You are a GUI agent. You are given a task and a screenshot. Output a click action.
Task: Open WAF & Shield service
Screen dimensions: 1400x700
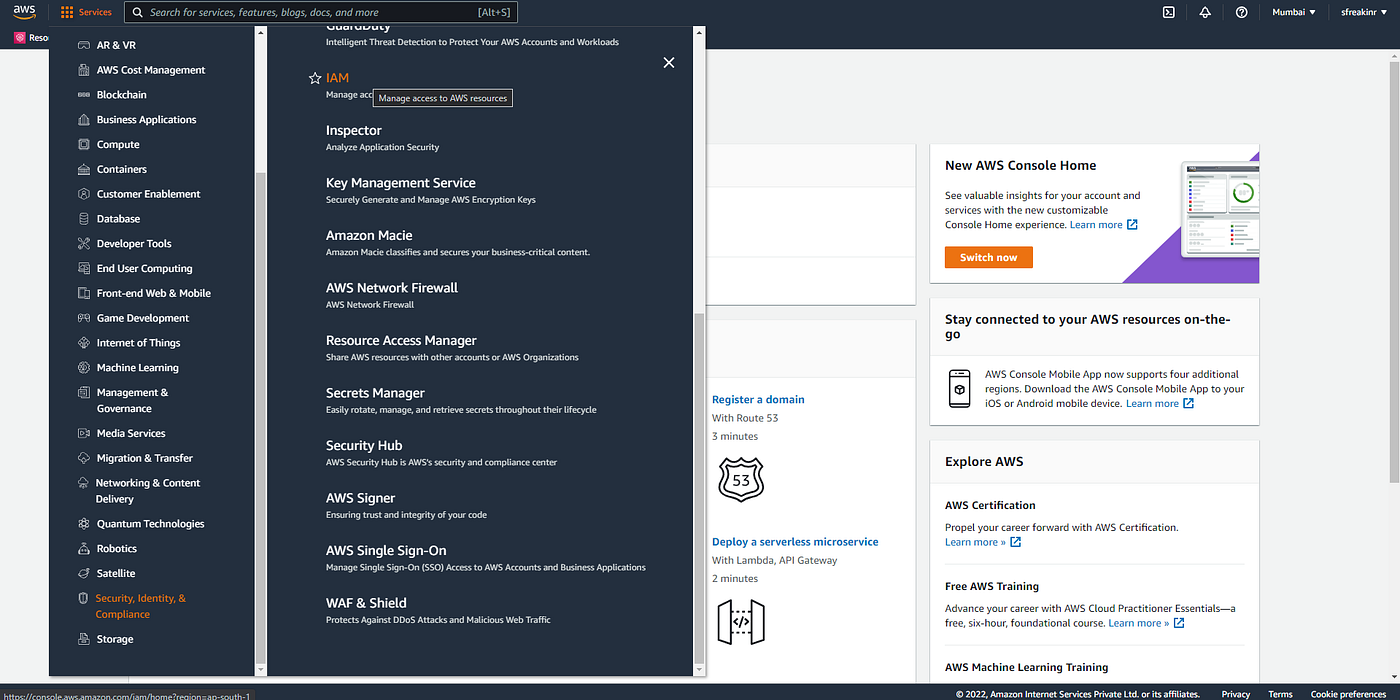click(366, 603)
